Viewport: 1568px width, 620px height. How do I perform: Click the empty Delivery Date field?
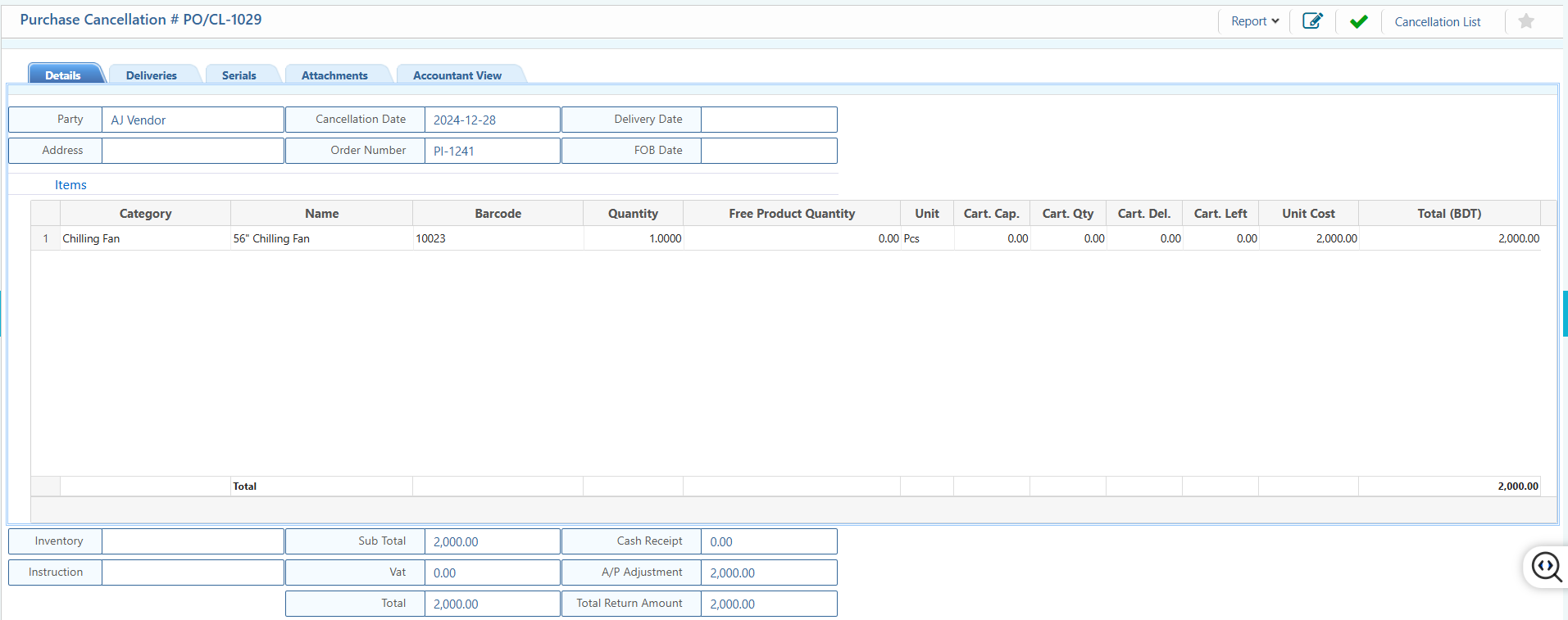pyautogui.click(x=769, y=120)
